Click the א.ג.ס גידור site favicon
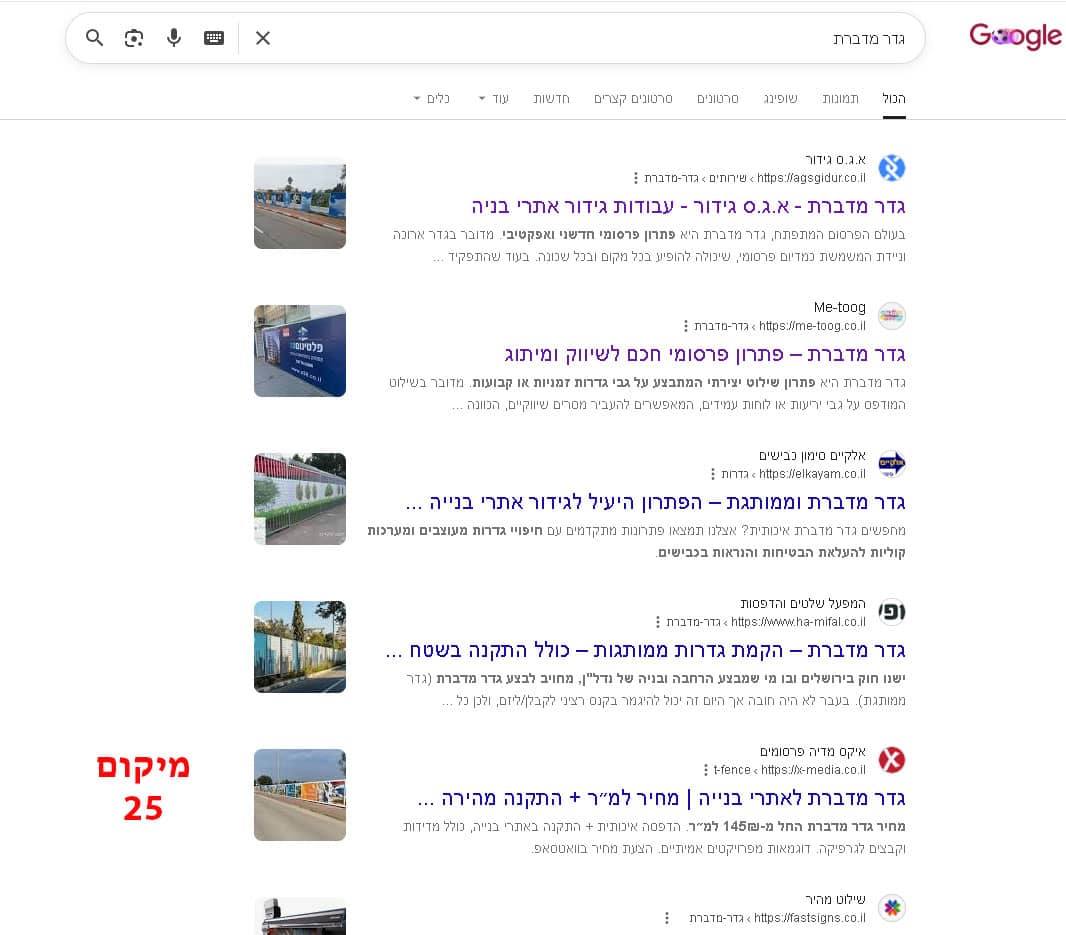1066x935 pixels. click(x=892, y=168)
